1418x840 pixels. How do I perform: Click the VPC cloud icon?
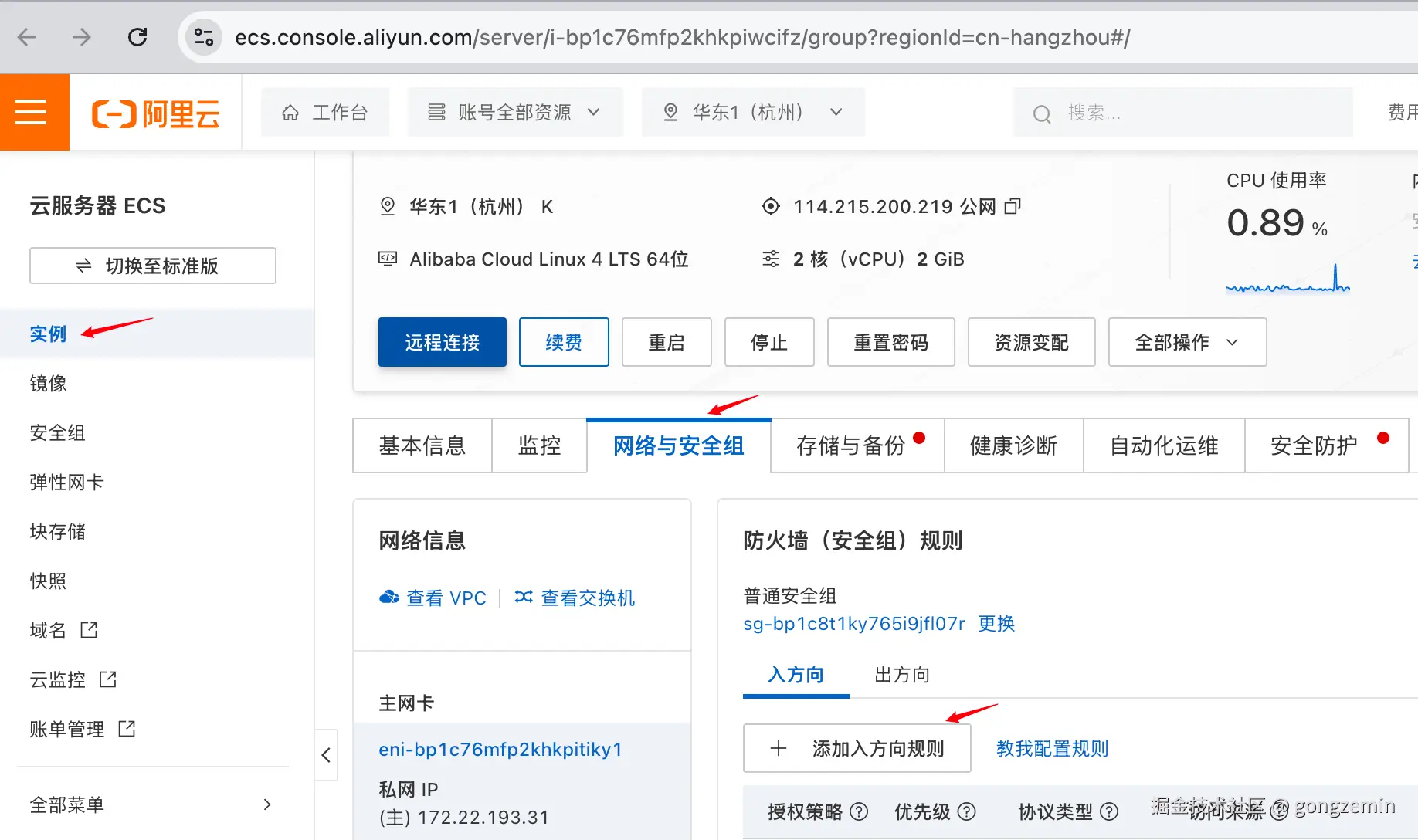[389, 598]
